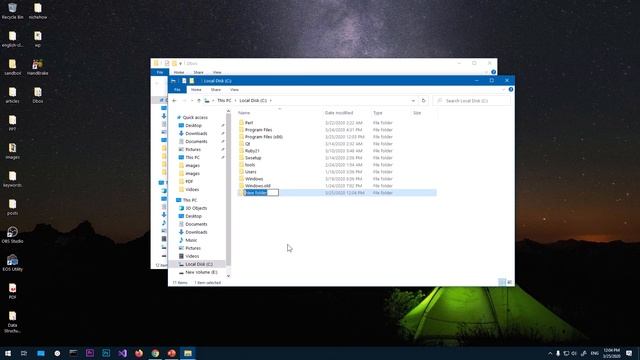The width and height of the screenshot is (640, 360).
Task: Select the OBS Studio desktop icon
Action: coord(12,235)
